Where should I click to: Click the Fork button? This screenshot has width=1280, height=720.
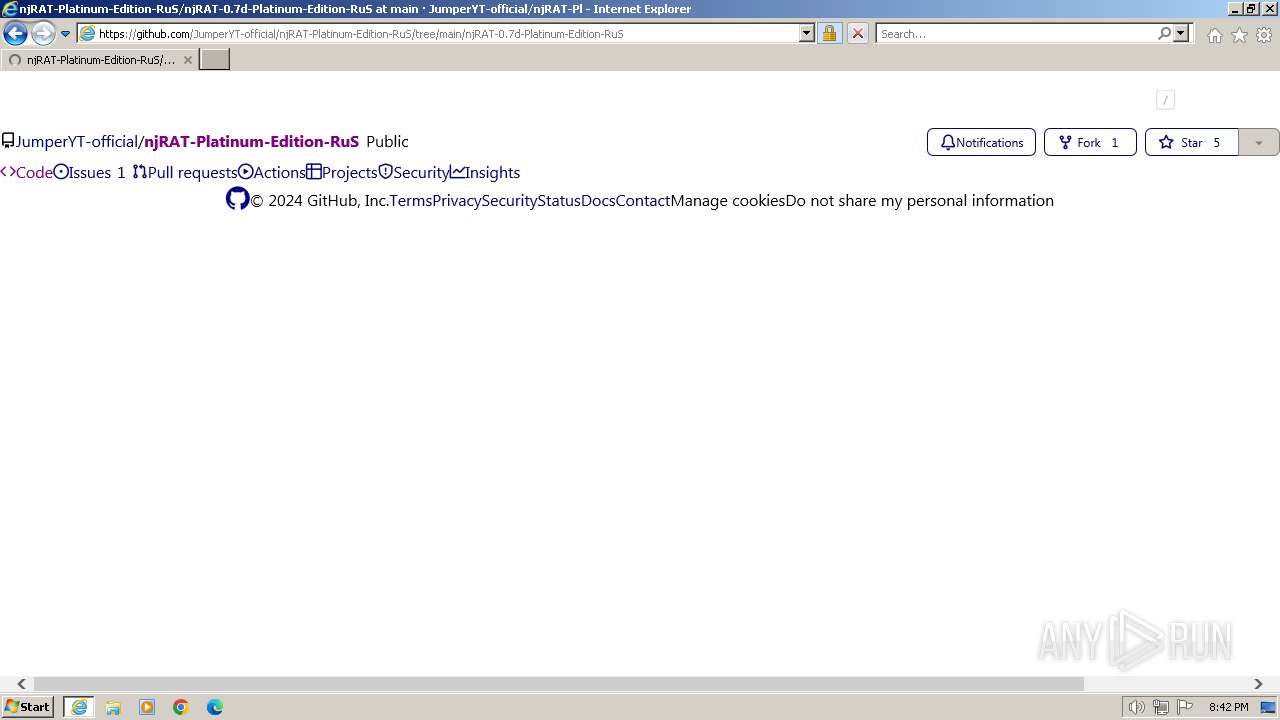tap(1090, 142)
